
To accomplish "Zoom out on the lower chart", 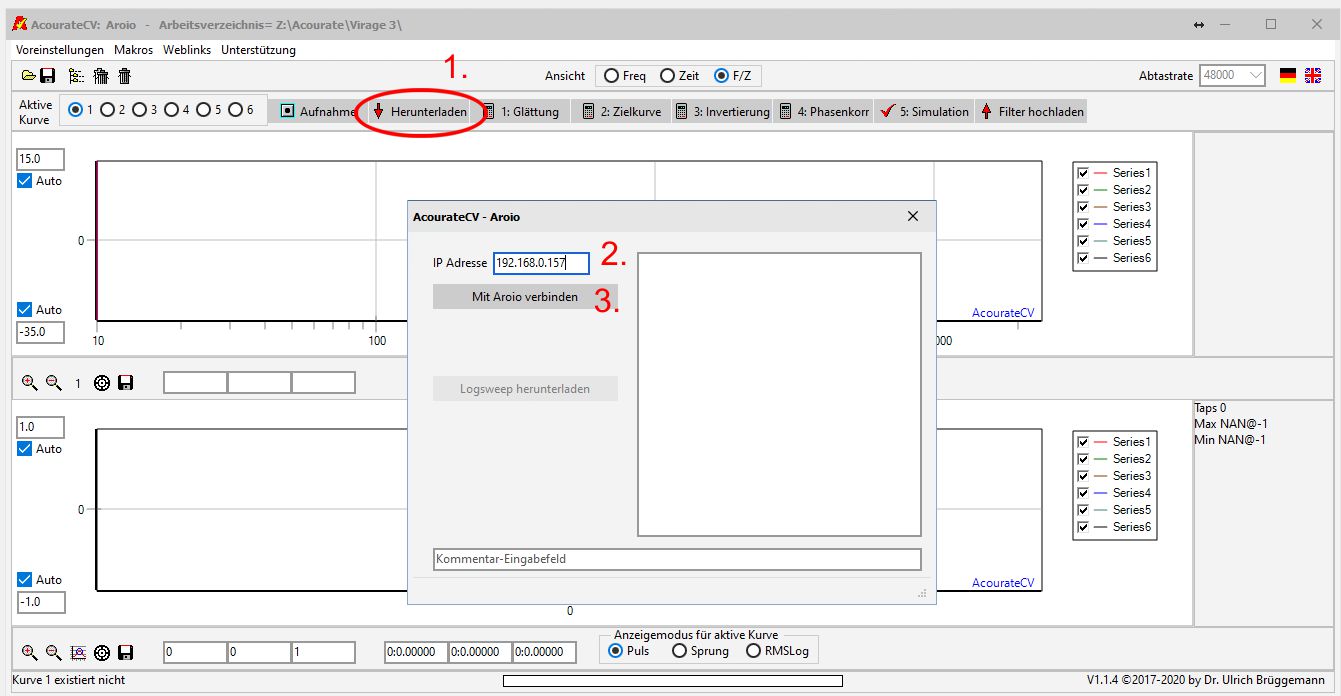I will (x=53, y=652).
